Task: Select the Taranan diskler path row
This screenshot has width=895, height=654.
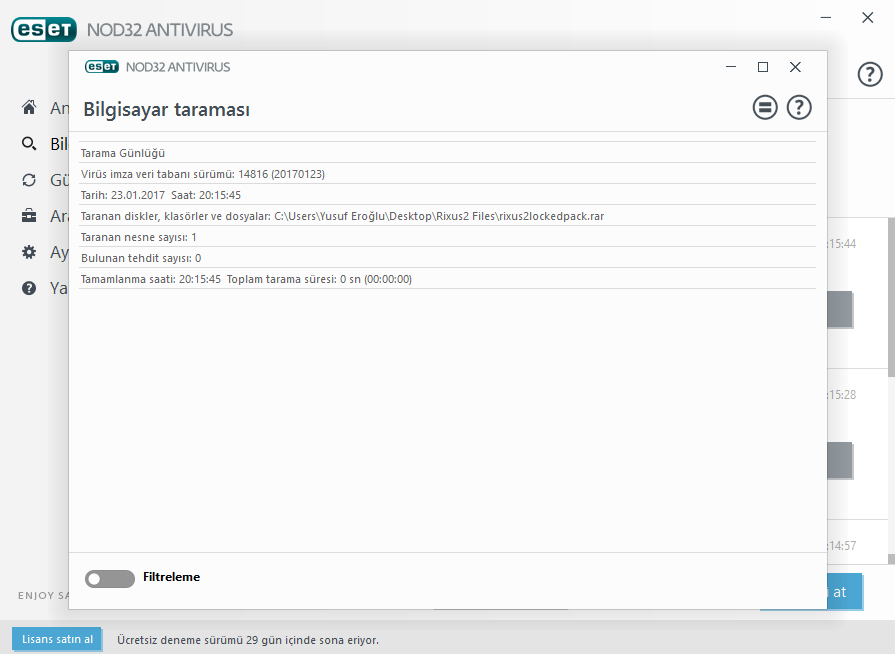Action: tap(448, 216)
